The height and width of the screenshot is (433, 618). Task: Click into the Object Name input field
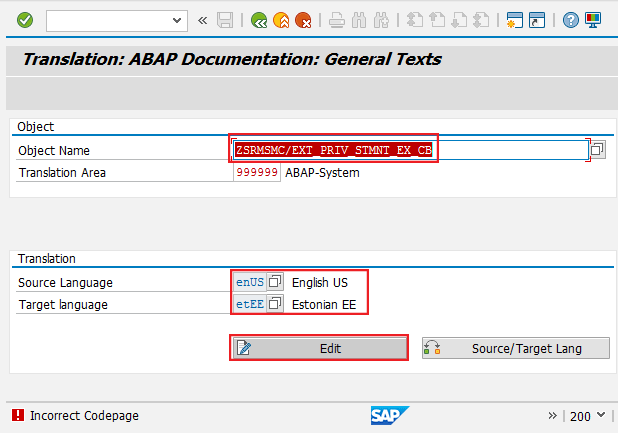pos(410,150)
